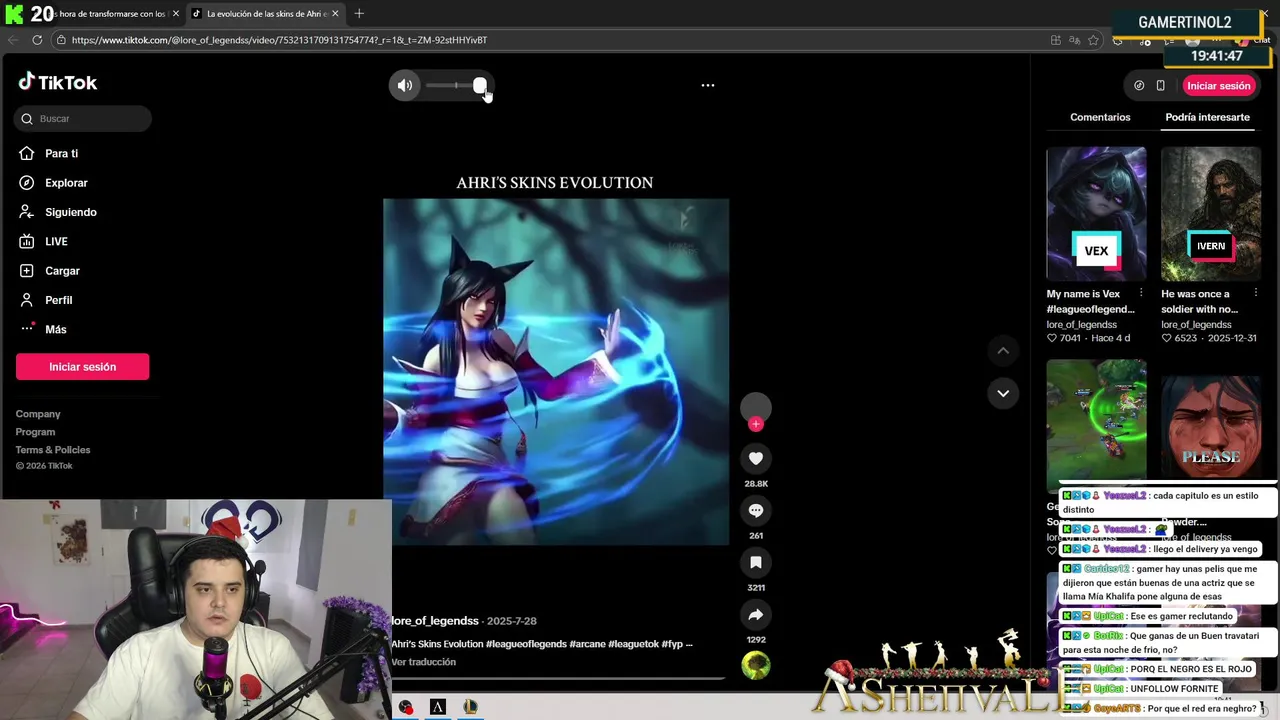Click the 2025-7-28 post date
The width and height of the screenshot is (1280, 720).
tap(513, 621)
